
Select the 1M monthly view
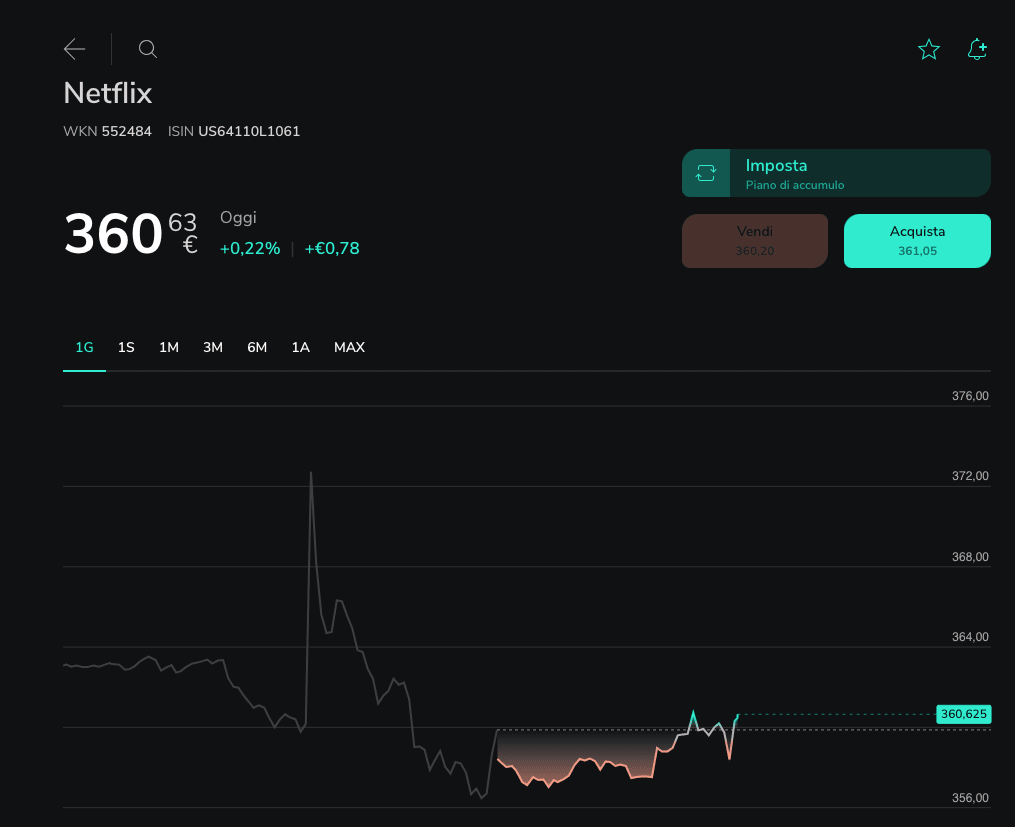click(169, 347)
